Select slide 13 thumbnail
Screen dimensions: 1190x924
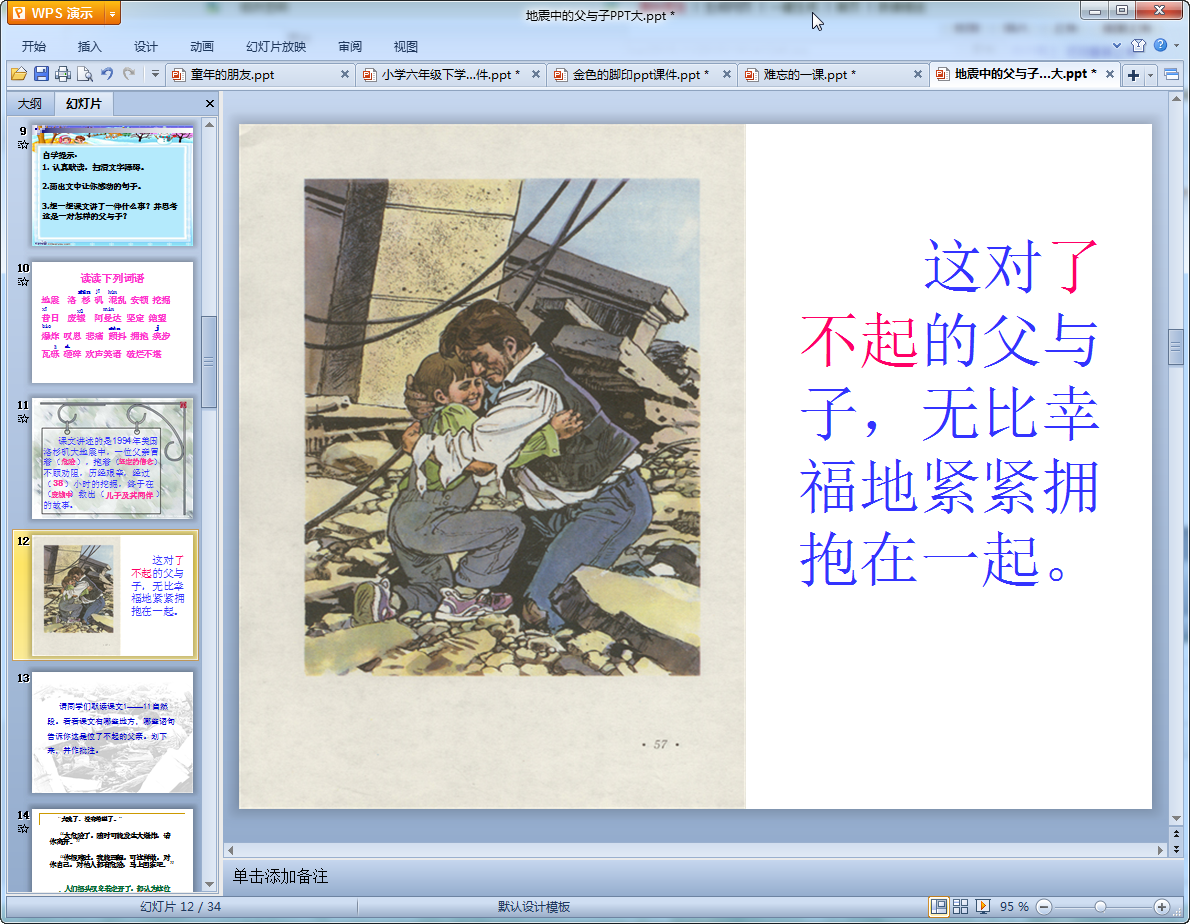(112, 732)
